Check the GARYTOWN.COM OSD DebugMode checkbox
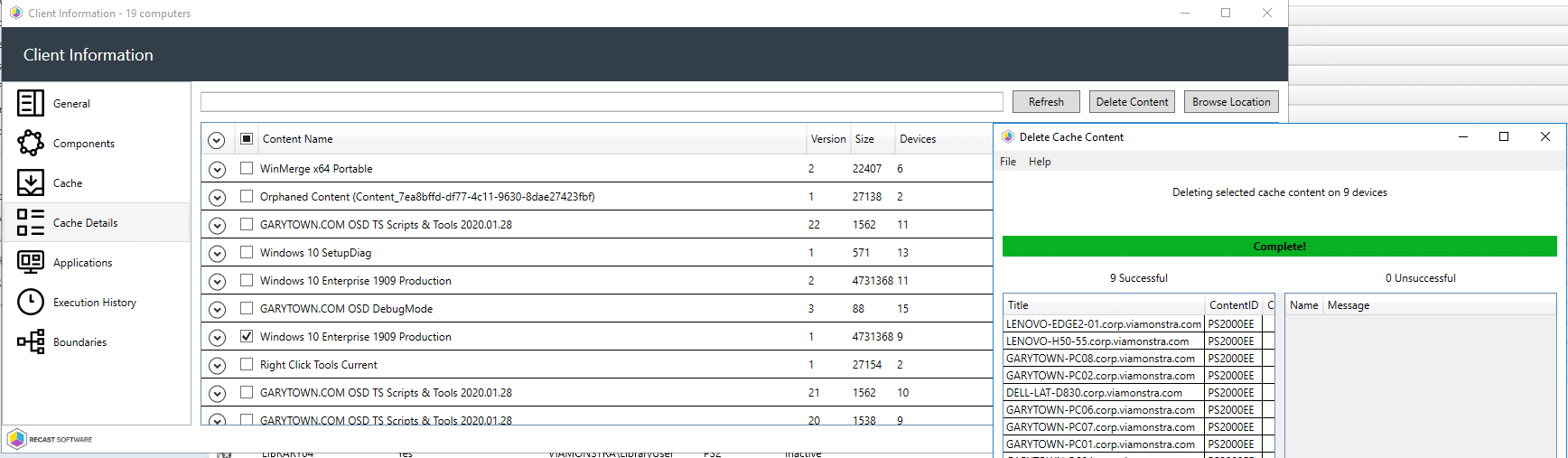Viewport: 1568px width, 458px height. (247, 308)
